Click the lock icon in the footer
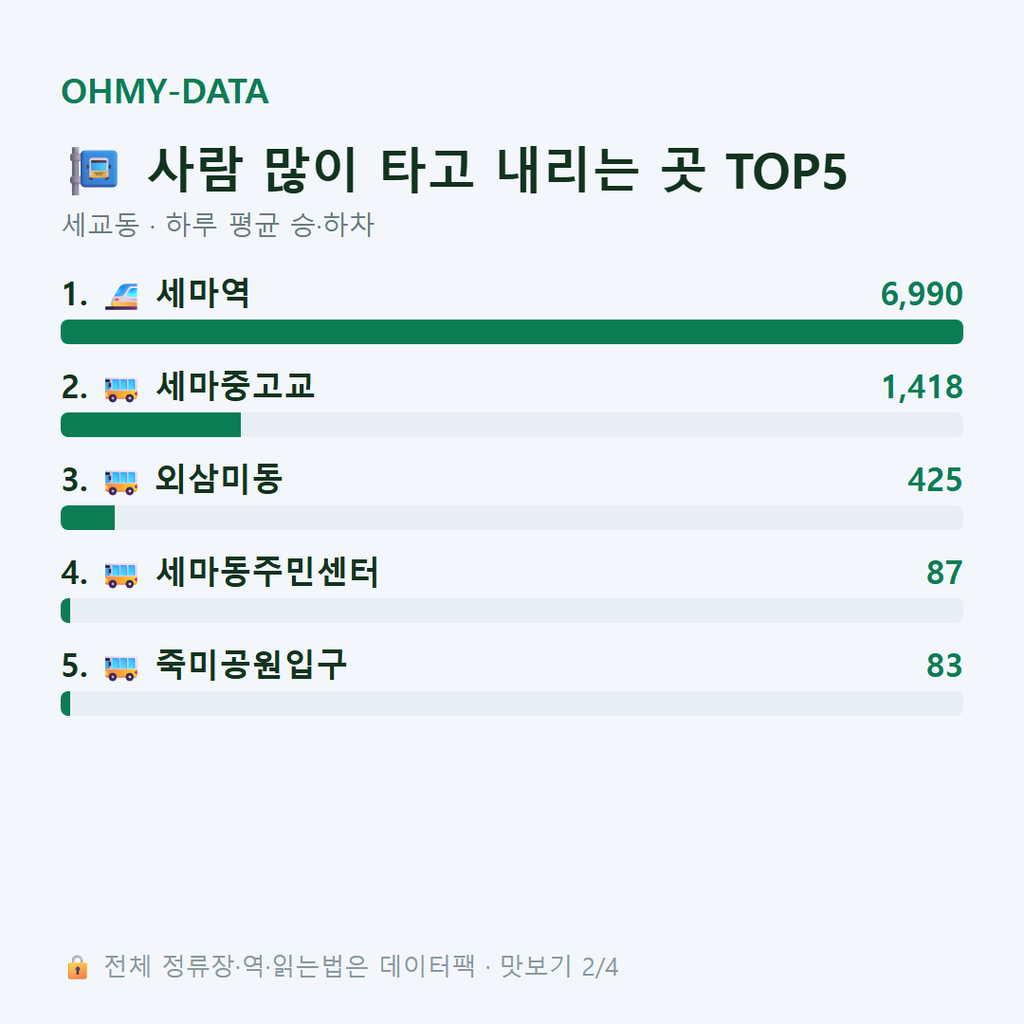Viewport: 1024px width, 1024px height. tap(77, 967)
